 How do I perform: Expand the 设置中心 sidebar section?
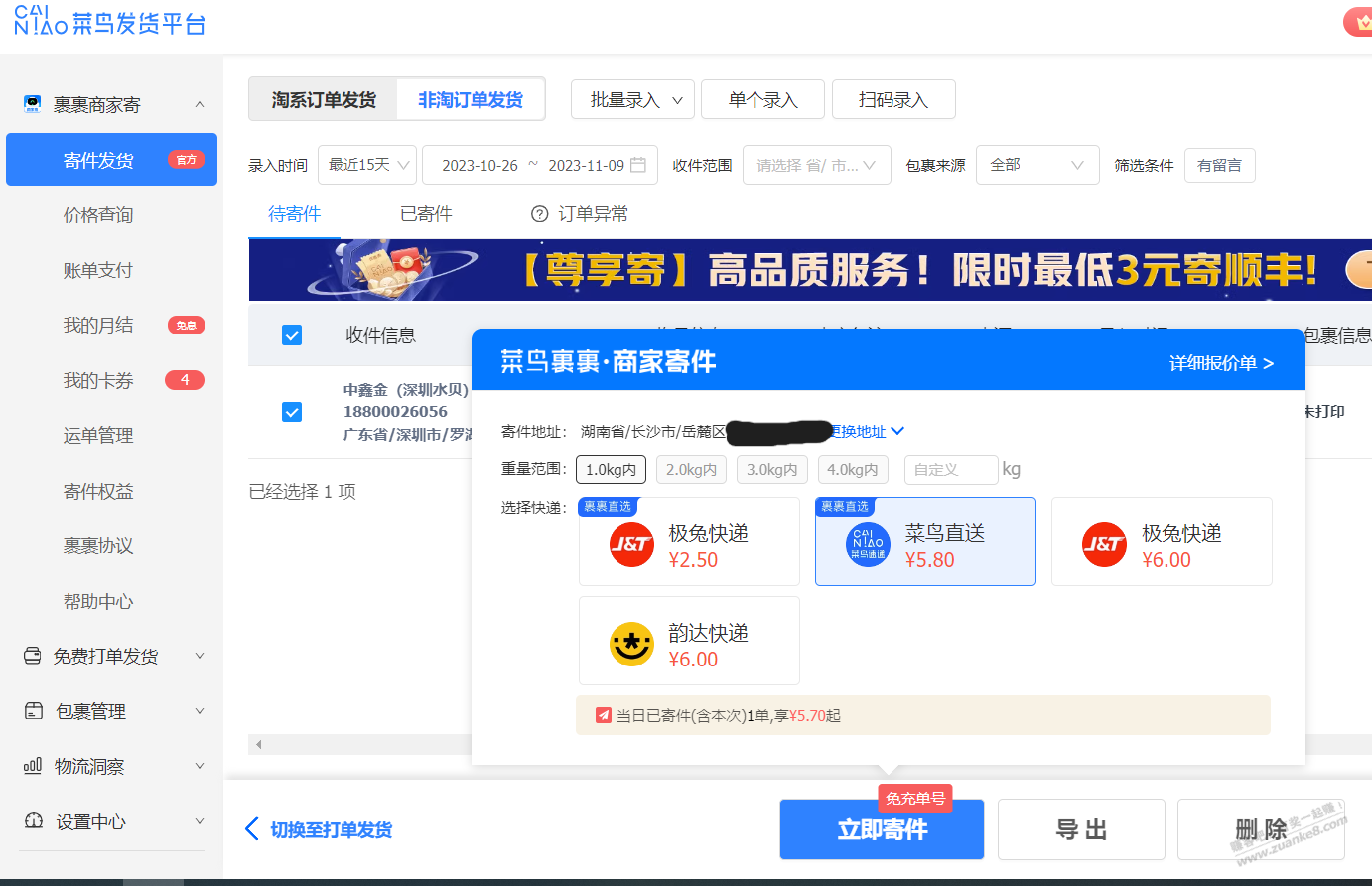200,821
